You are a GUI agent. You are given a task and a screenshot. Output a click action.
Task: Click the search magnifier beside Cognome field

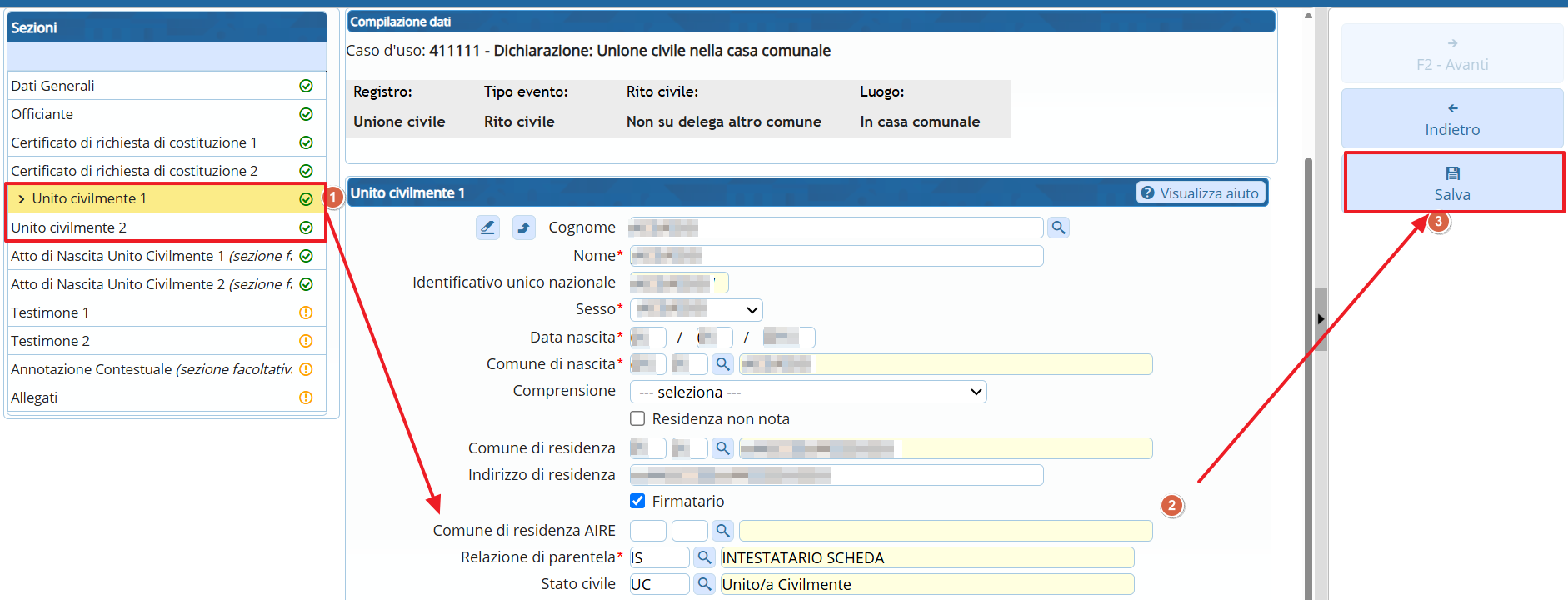tap(1058, 227)
